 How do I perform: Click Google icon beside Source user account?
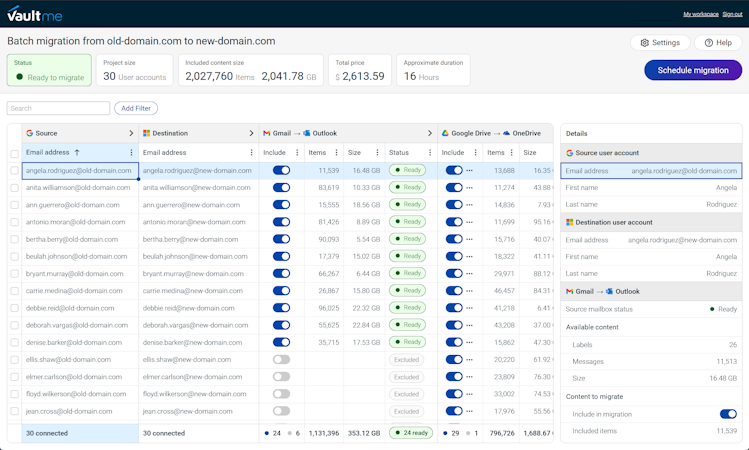tap(569, 153)
